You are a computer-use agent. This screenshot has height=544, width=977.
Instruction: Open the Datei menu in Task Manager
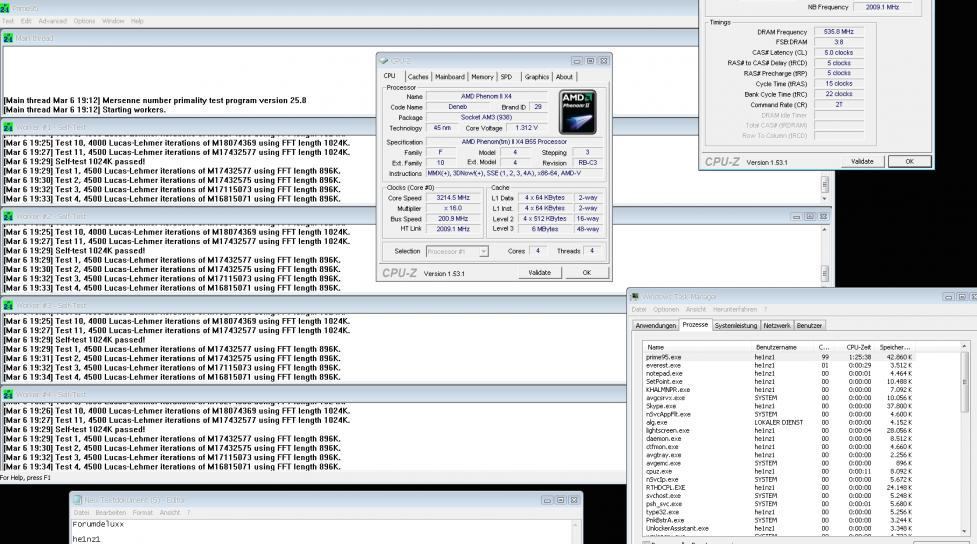pos(639,309)
